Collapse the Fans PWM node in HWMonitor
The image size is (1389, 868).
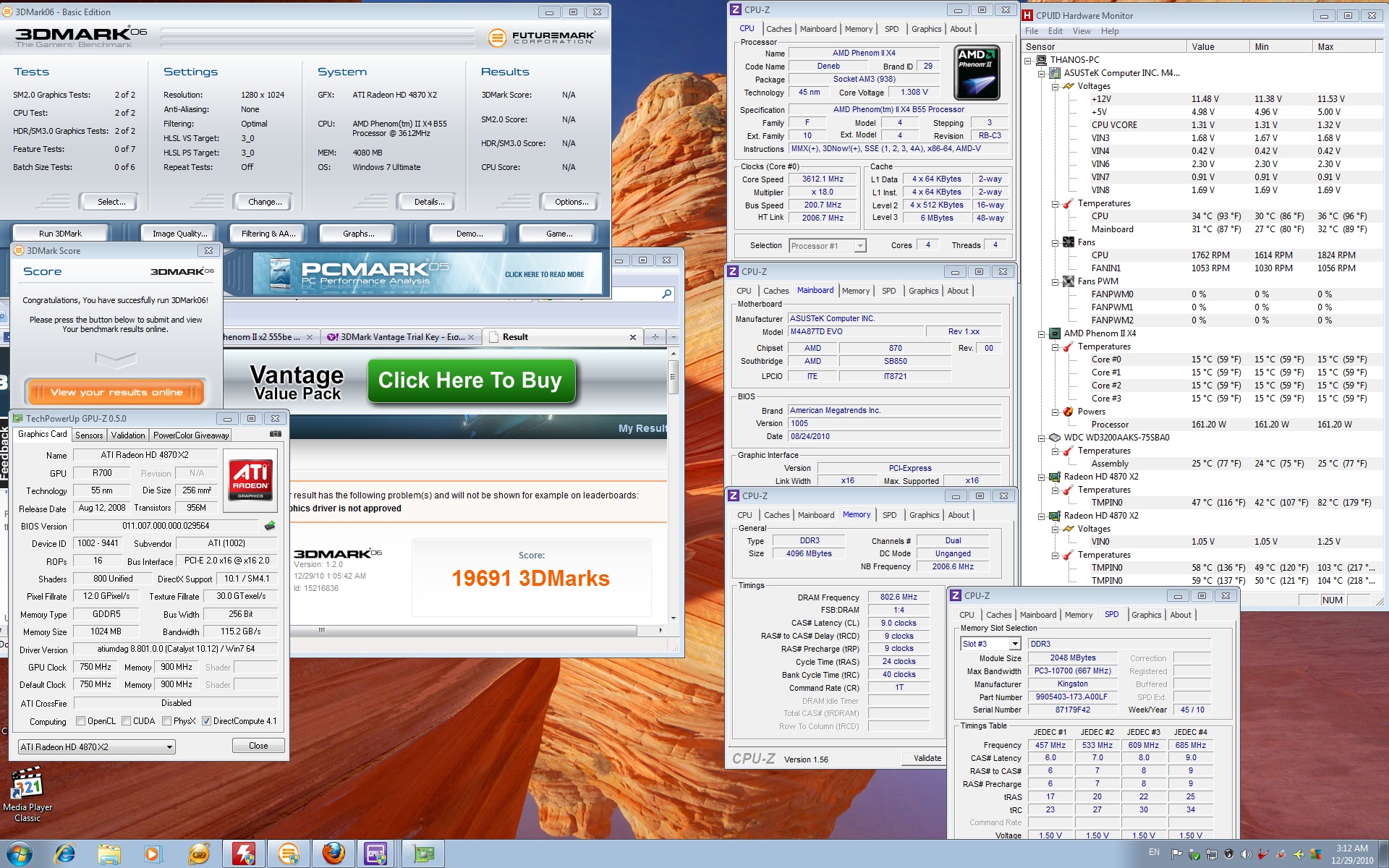pyautogui.click(x=1055, y=281)
